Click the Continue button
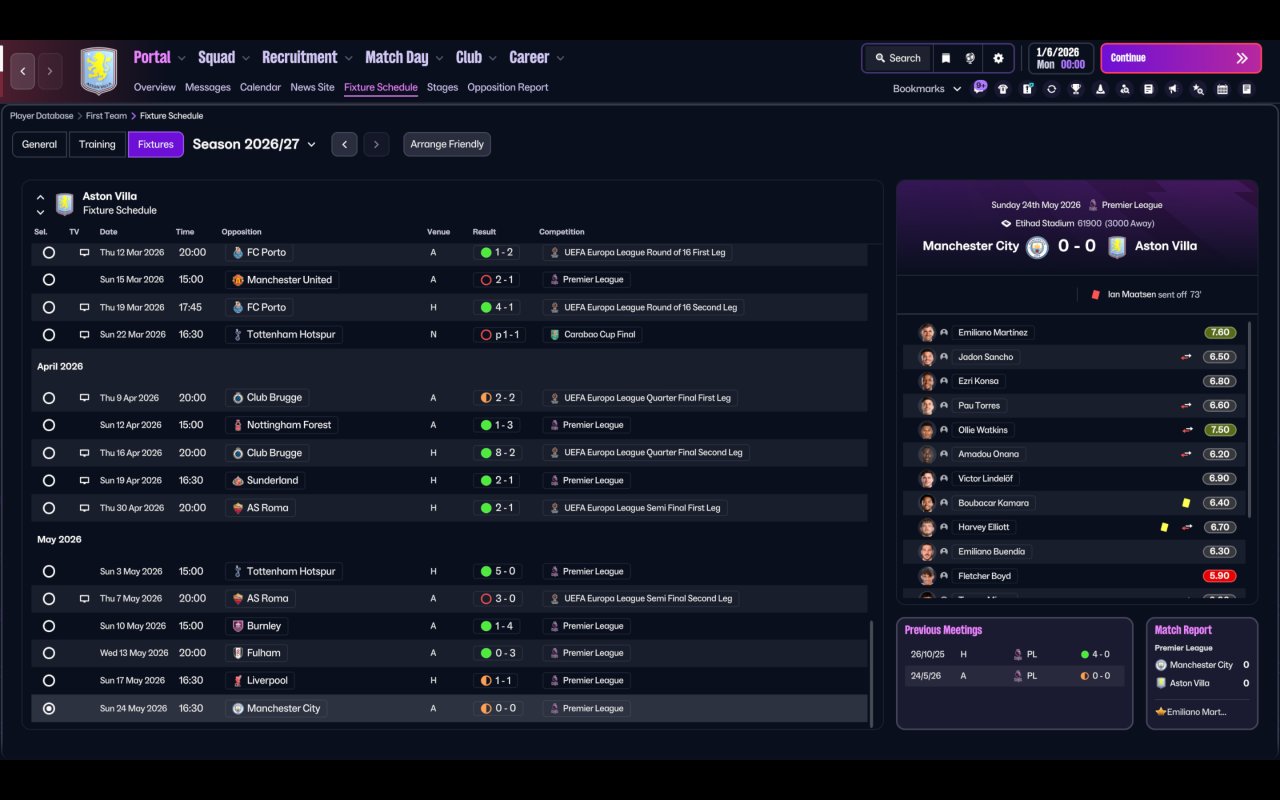This screenshot has height=800, width=1280. [1182, 58]
